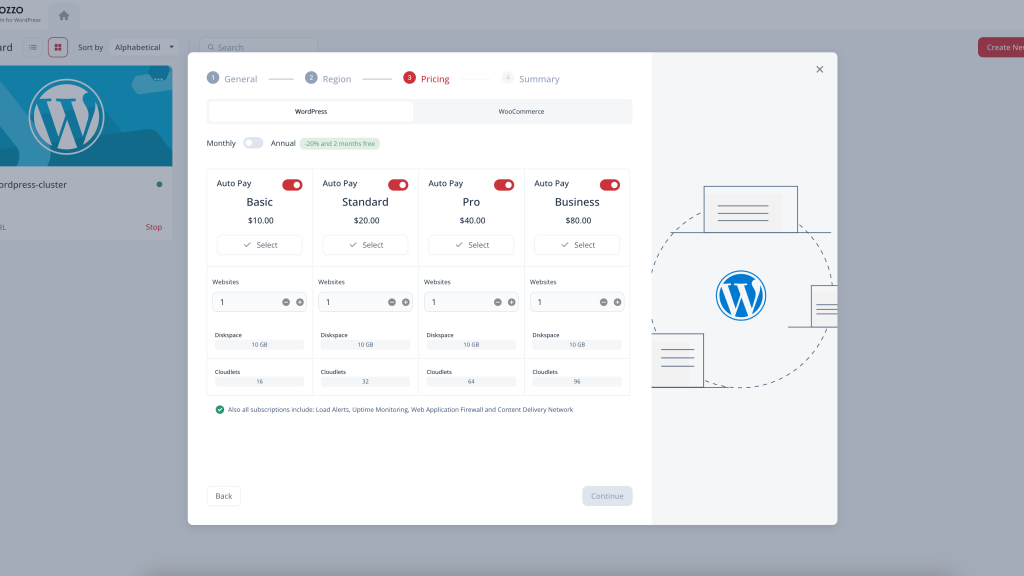
Task: Disable Auto Pay for Pro plan
Action: coord(504,185)
